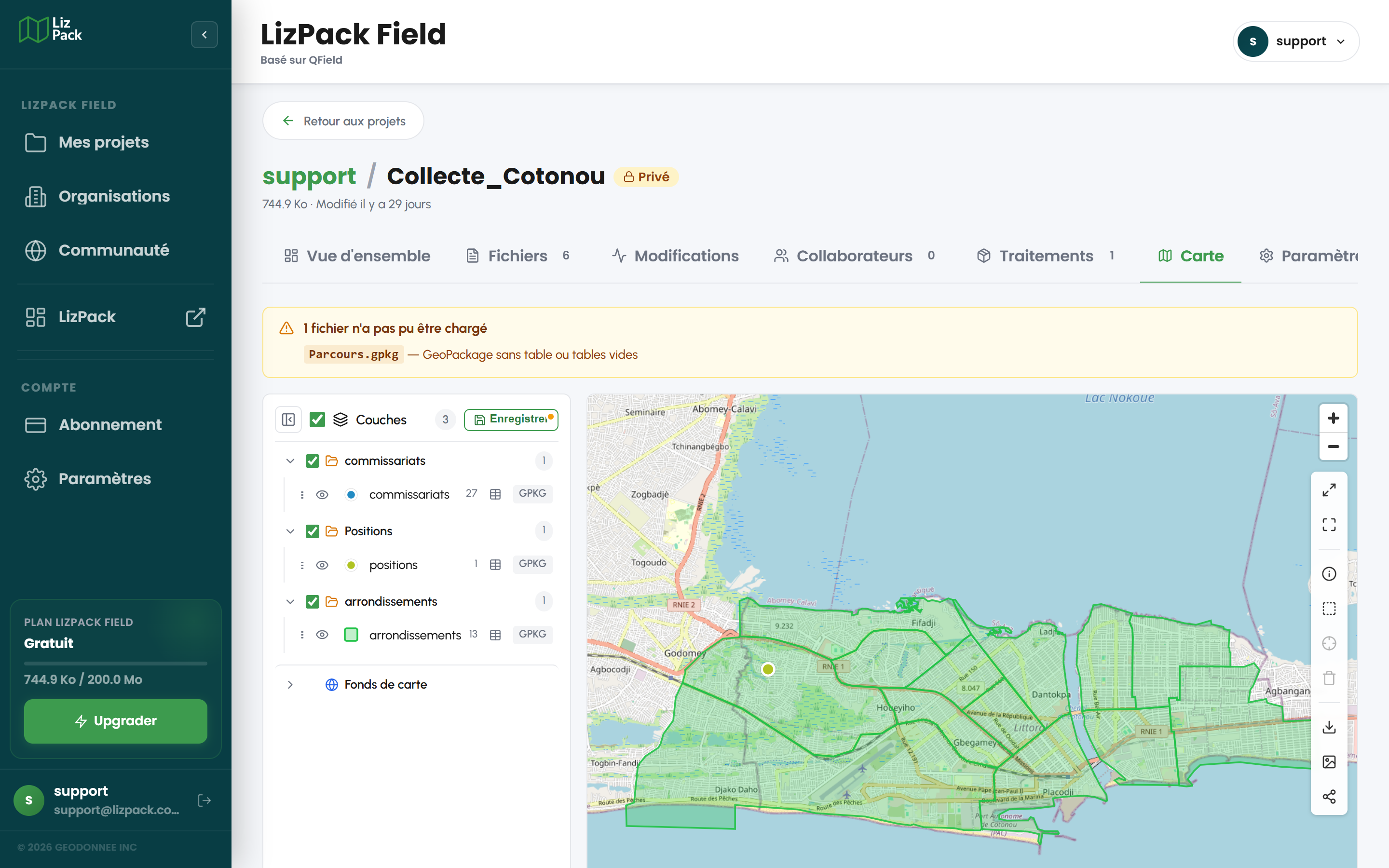Image resolution: width=1389 pixels, height=868 pixels.
Task: Open LizPack external link icon
Action: pos(196,317)
